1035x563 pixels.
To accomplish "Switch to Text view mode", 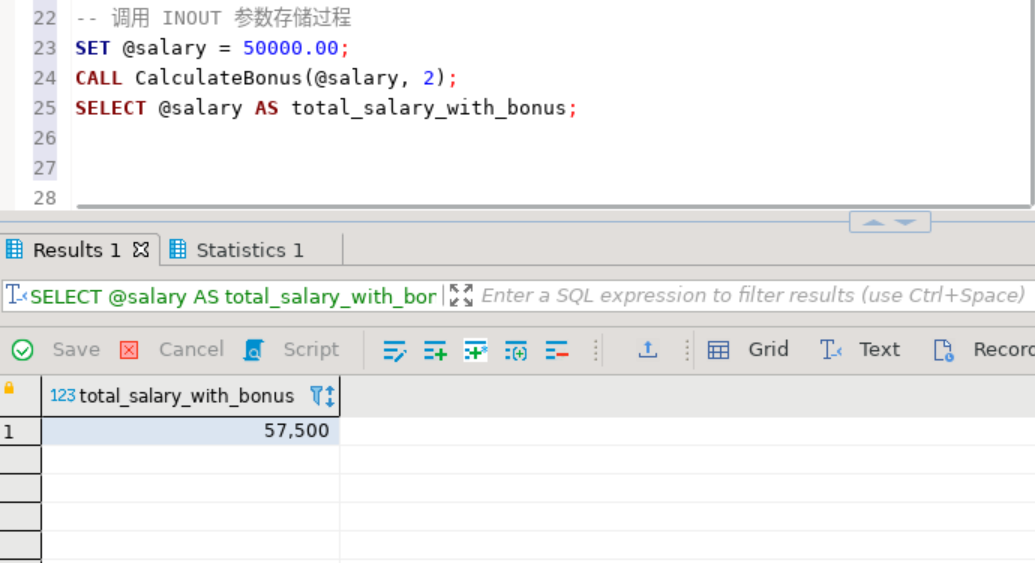I will (861, 349).
